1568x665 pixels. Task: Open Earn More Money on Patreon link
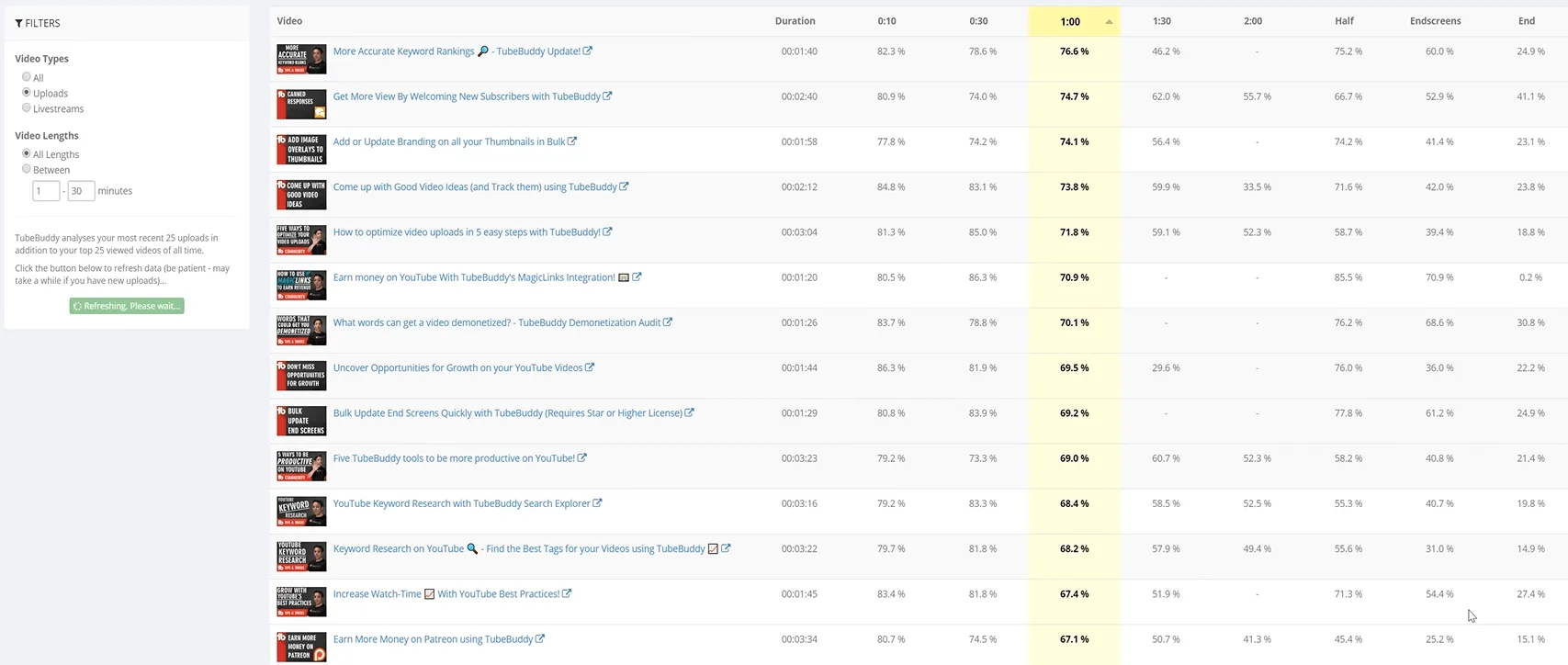pos(433,639)
